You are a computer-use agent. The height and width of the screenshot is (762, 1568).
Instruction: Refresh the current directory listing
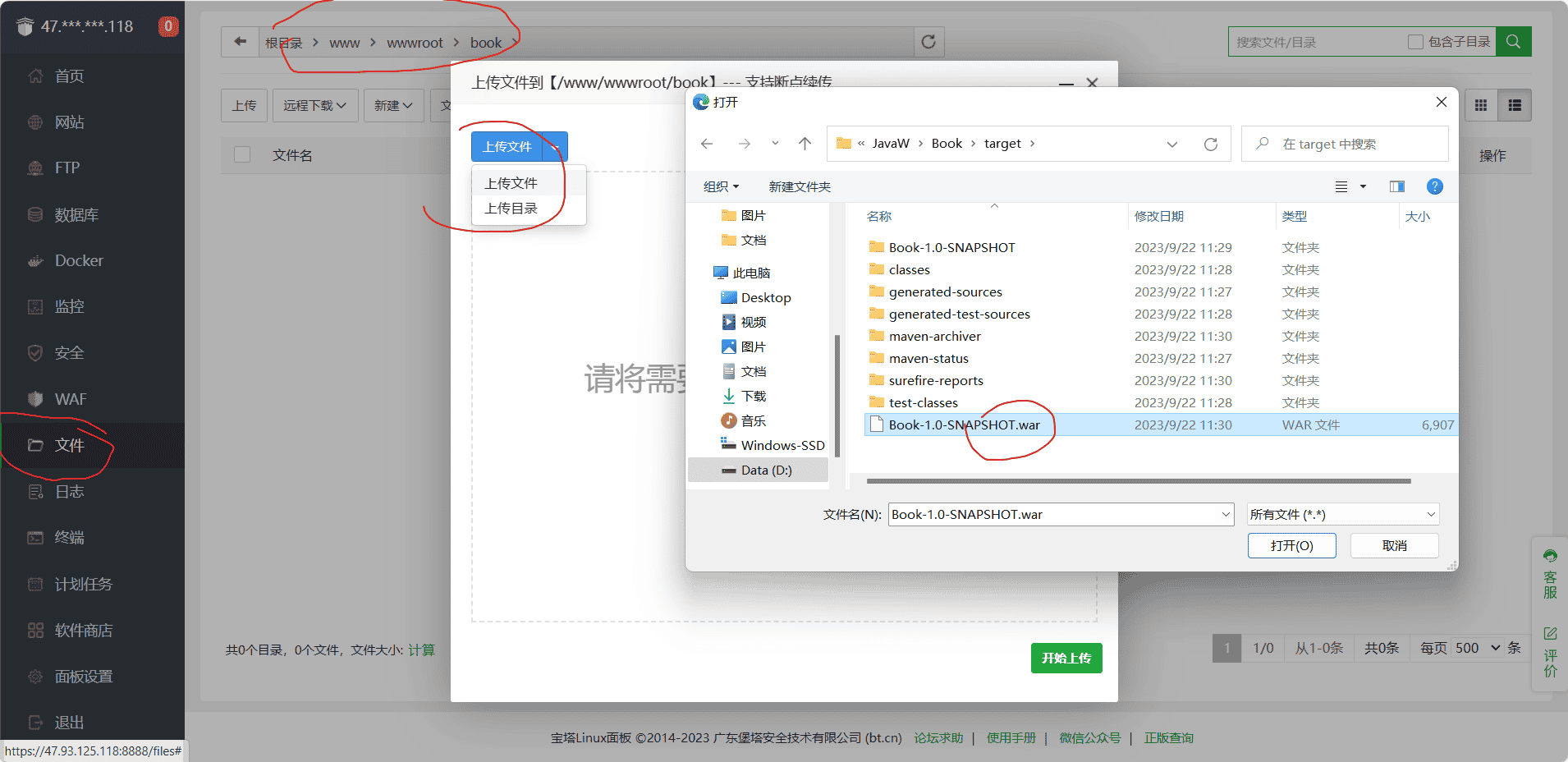(x=928, y=42)
